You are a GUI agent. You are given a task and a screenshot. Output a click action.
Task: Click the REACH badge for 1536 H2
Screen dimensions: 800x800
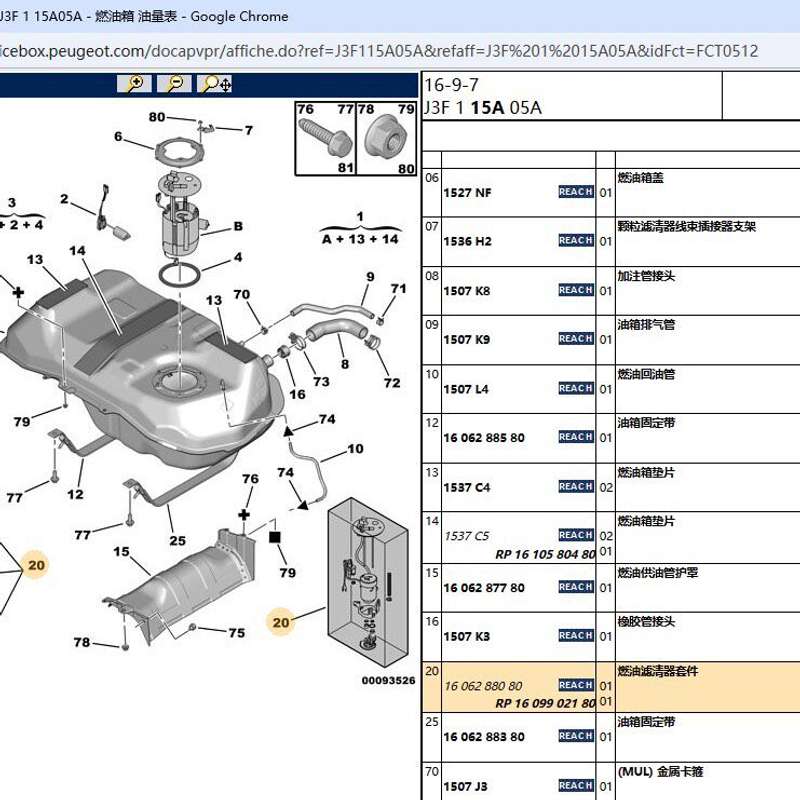[x=576, y=240]
